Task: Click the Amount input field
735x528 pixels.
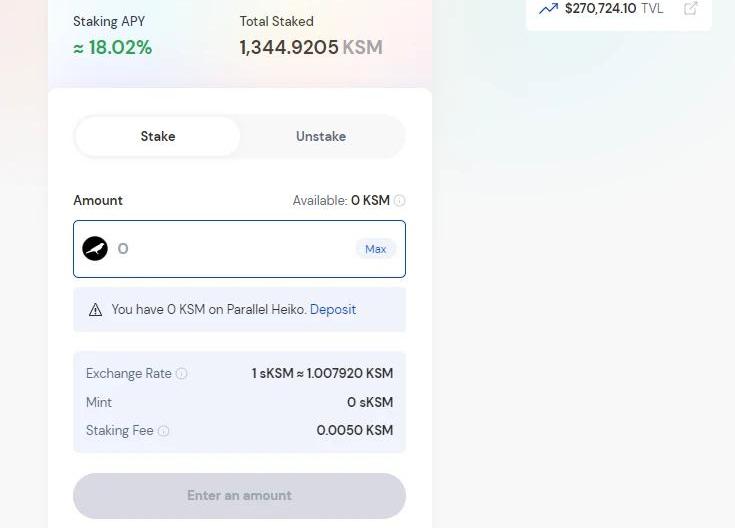Action: 230,249
